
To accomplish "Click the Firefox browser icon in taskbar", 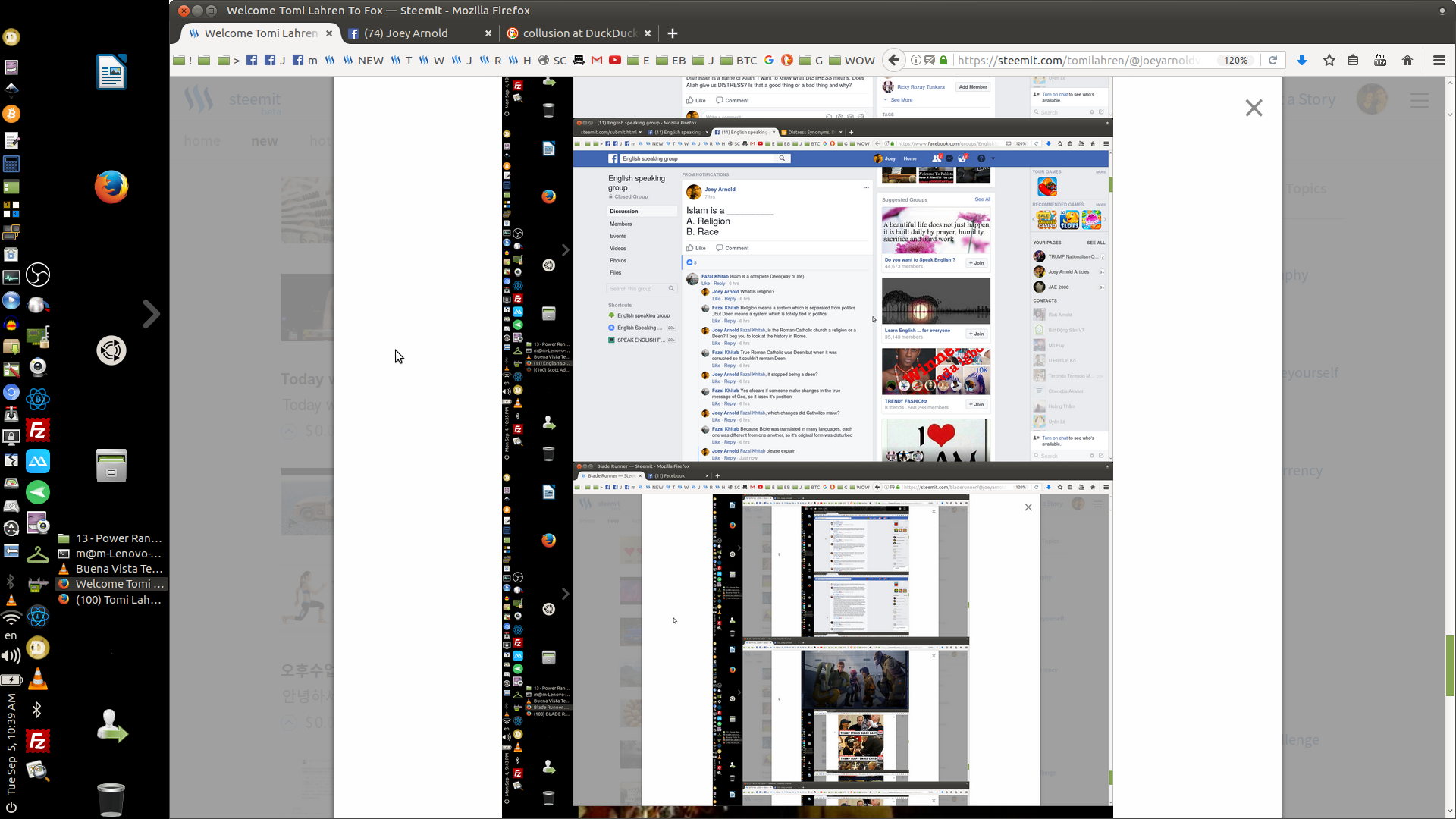I will pyautogui.click(x=111, y=187).
